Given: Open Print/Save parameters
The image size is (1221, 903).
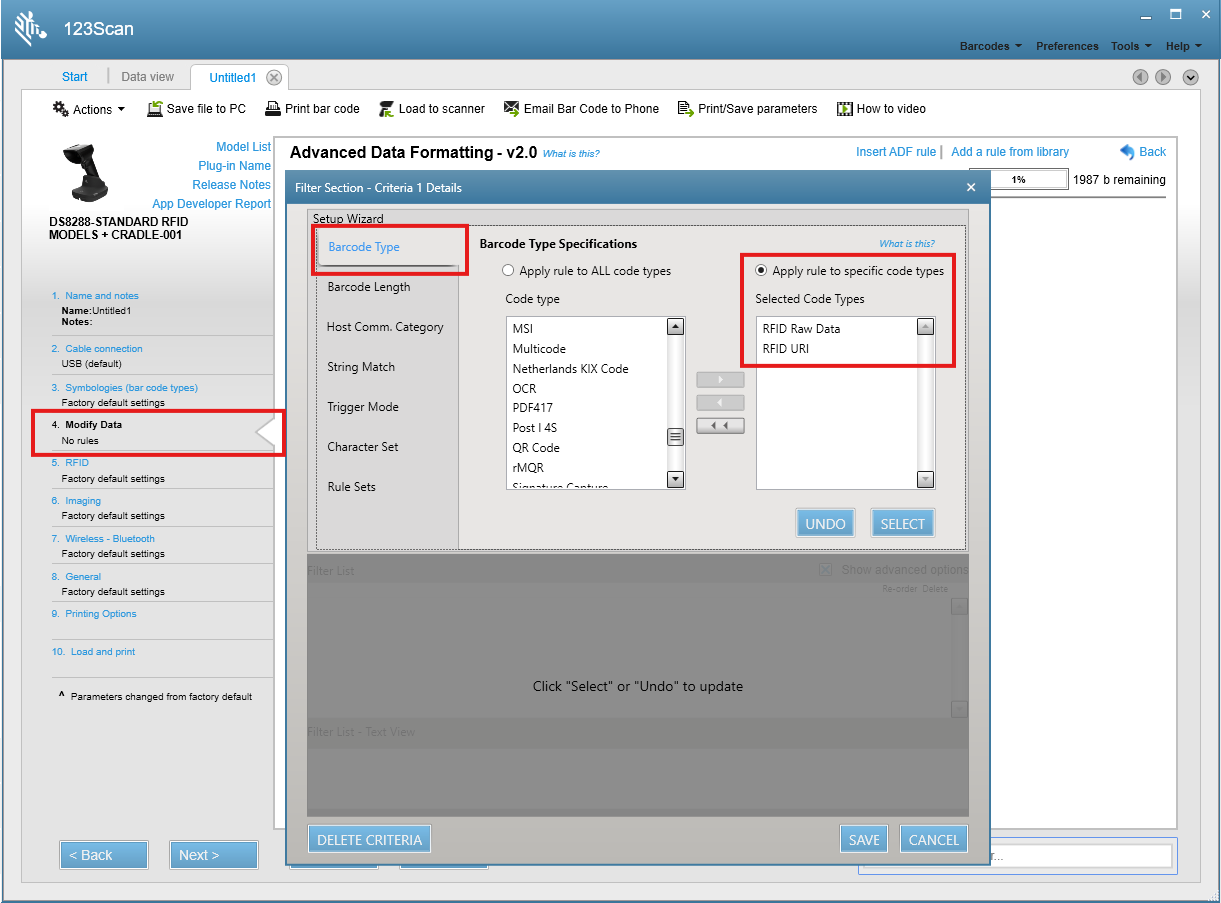Looking at the screenshot, I should click(x=747, y=109).
